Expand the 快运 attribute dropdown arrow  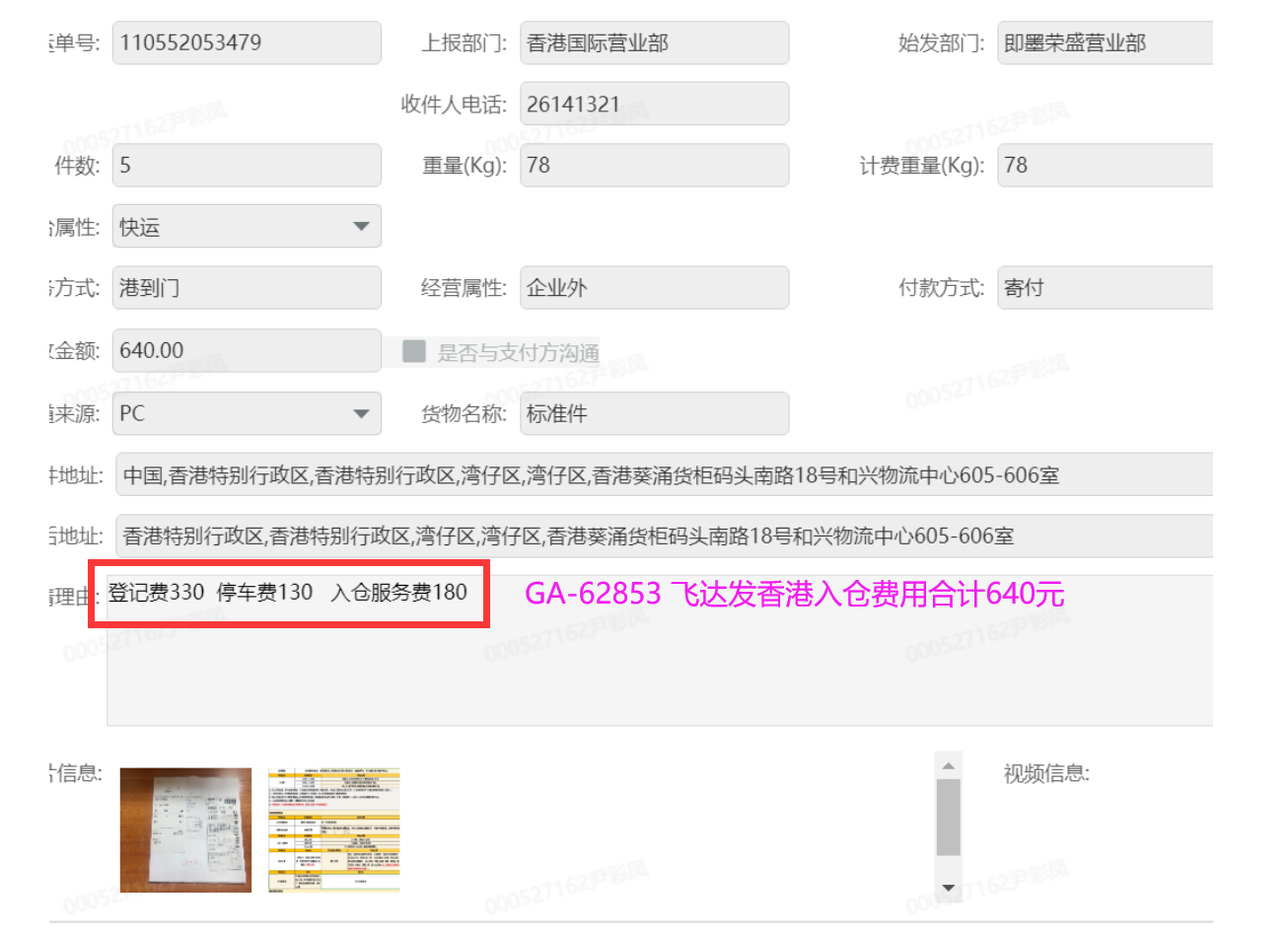(361, 227)
